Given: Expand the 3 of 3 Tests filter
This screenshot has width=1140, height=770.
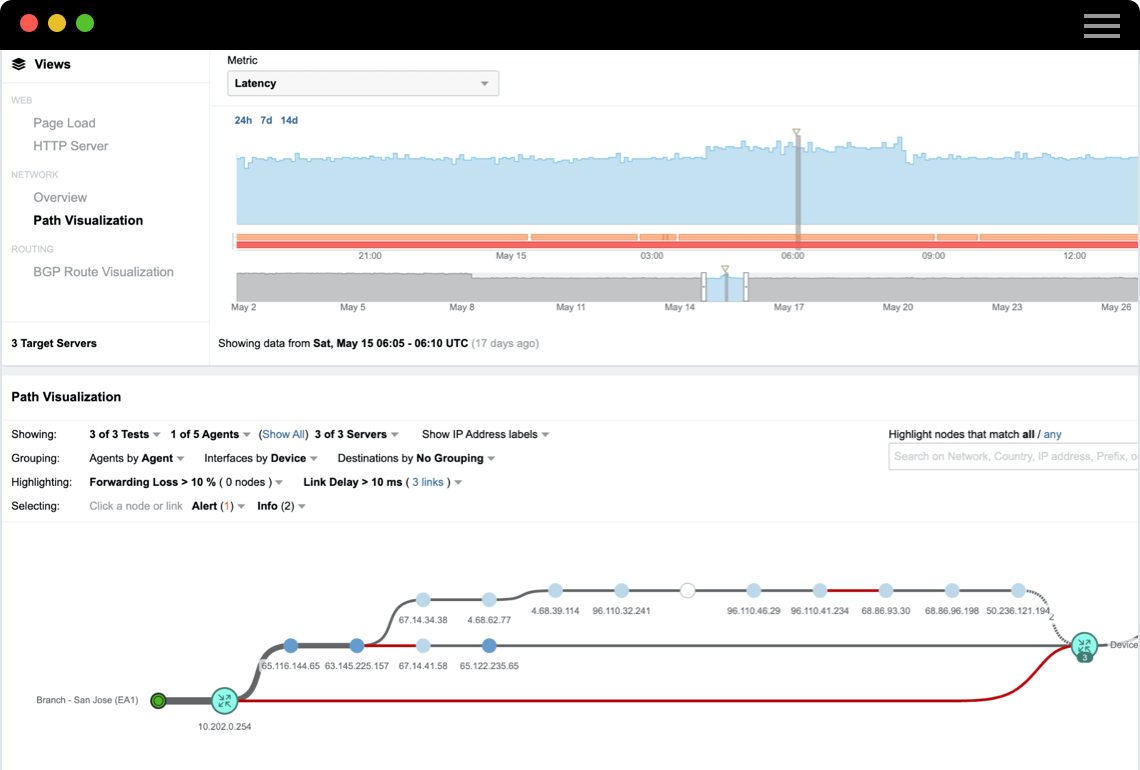Looking at the screenshot, I should point(125,435).
